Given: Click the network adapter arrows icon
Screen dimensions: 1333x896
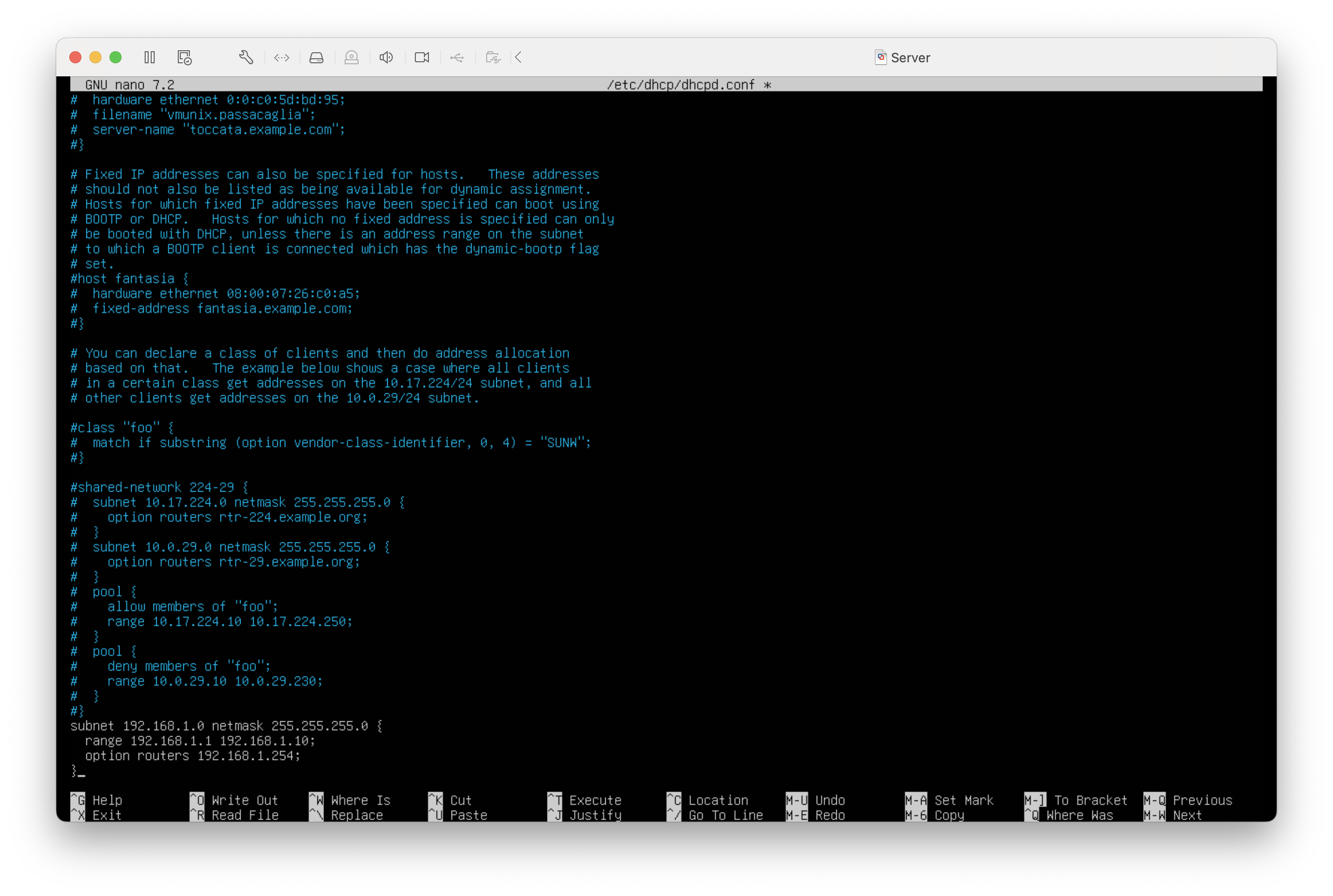Looking at the screenshot, I should pyautogui.click(x=282, y=57).
